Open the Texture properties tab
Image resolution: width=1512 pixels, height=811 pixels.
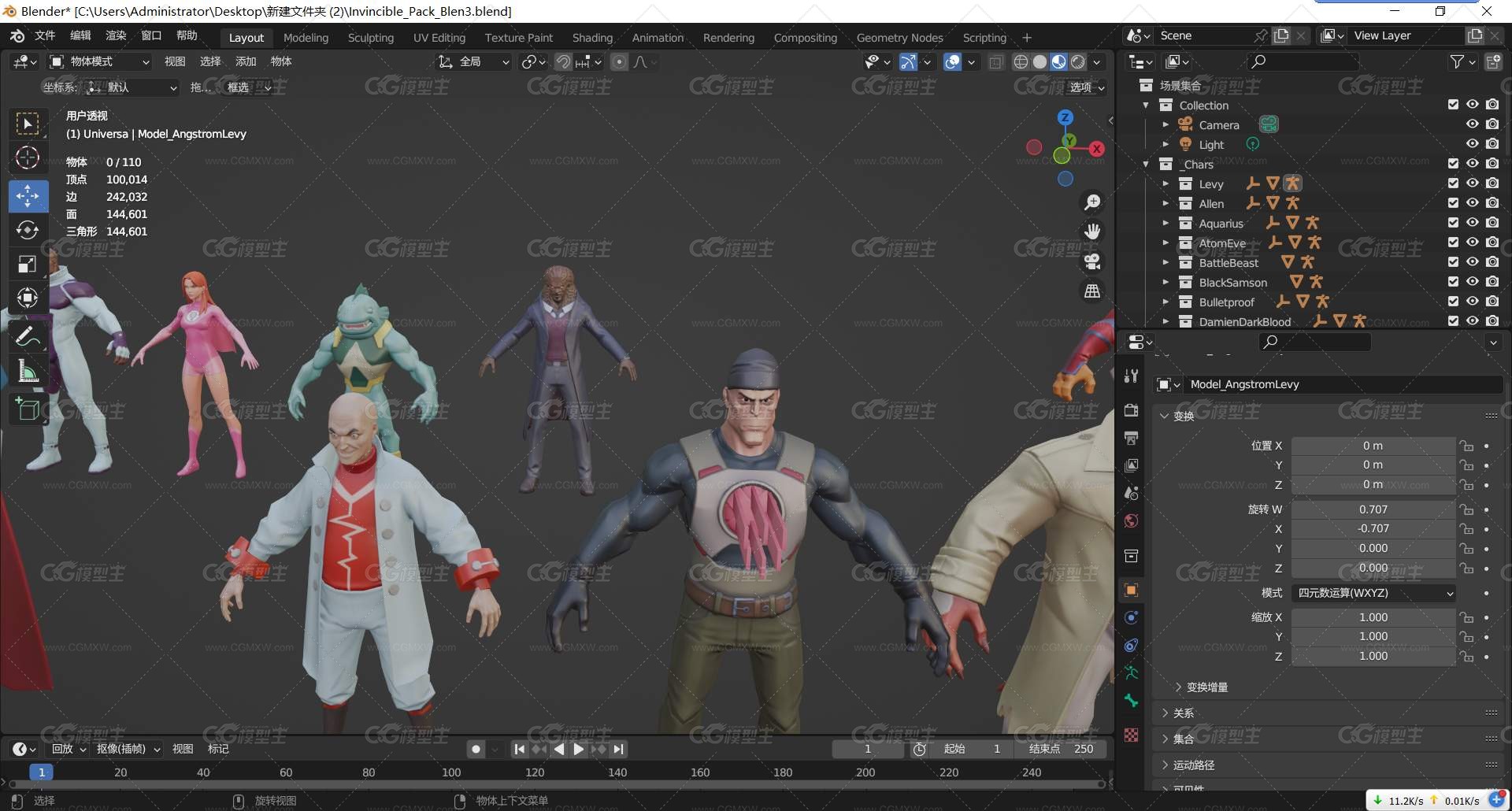pos(1132,735)
